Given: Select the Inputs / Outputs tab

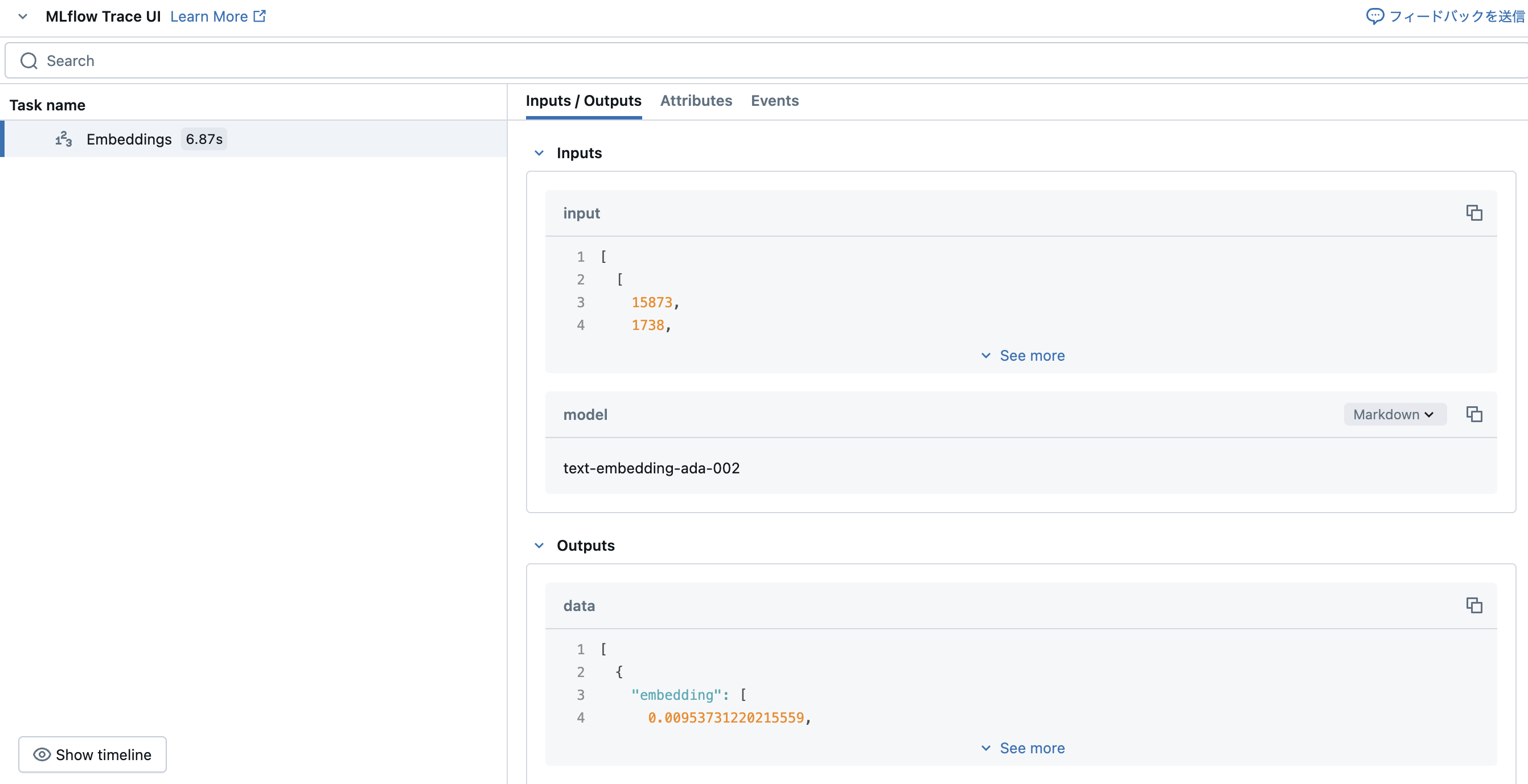Looking at the screenshot, I should (x=583, y=101).
